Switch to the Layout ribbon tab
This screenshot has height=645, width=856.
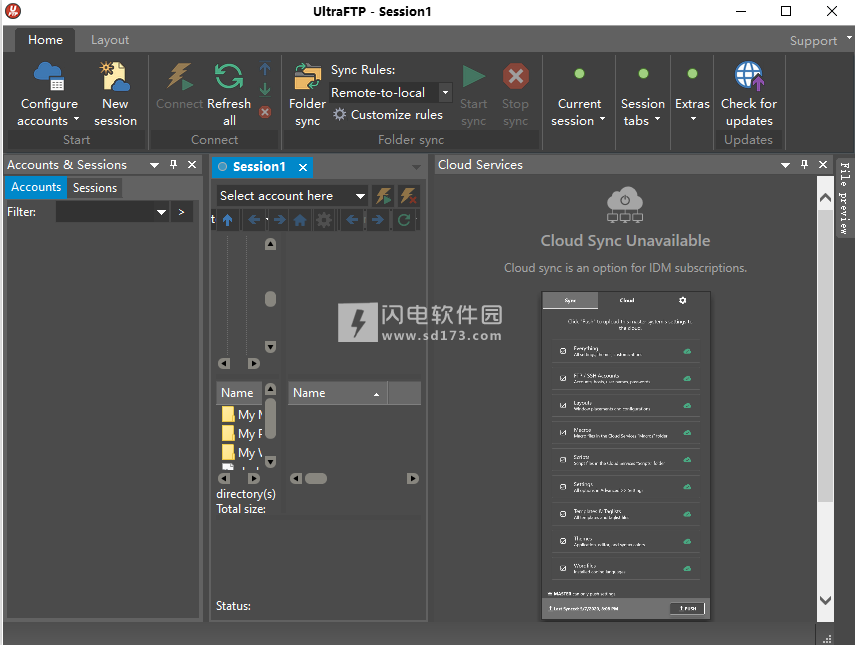[110, 40]
